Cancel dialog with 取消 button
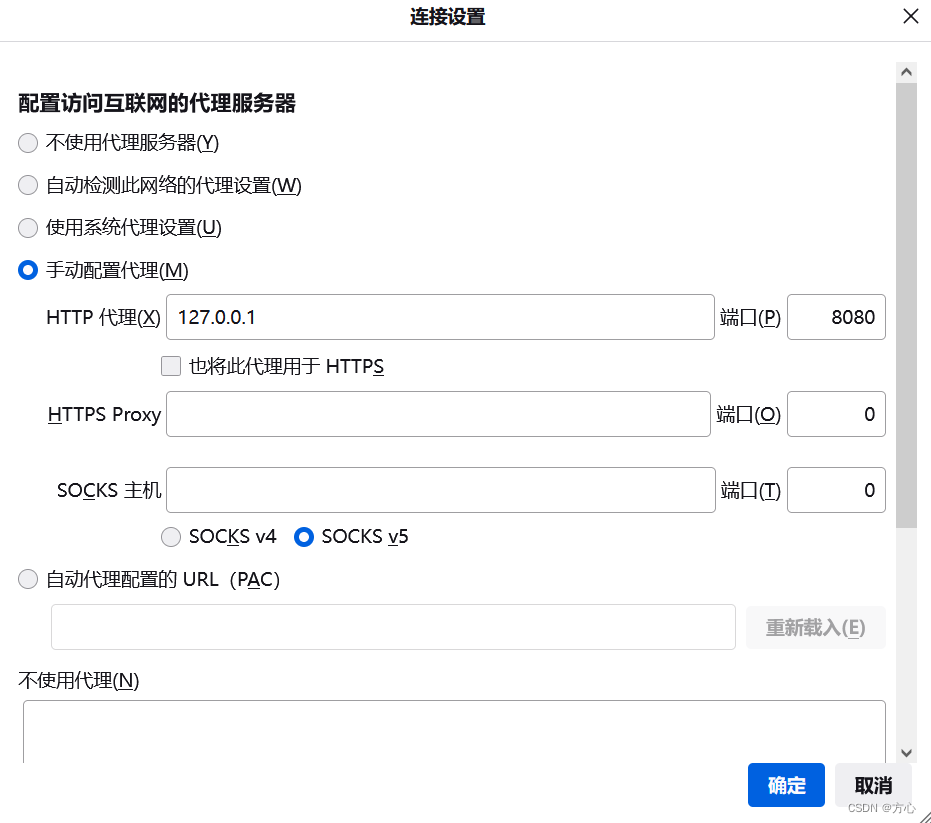The width and height of the screenshot is (931, 823). [x=873, y=785]
